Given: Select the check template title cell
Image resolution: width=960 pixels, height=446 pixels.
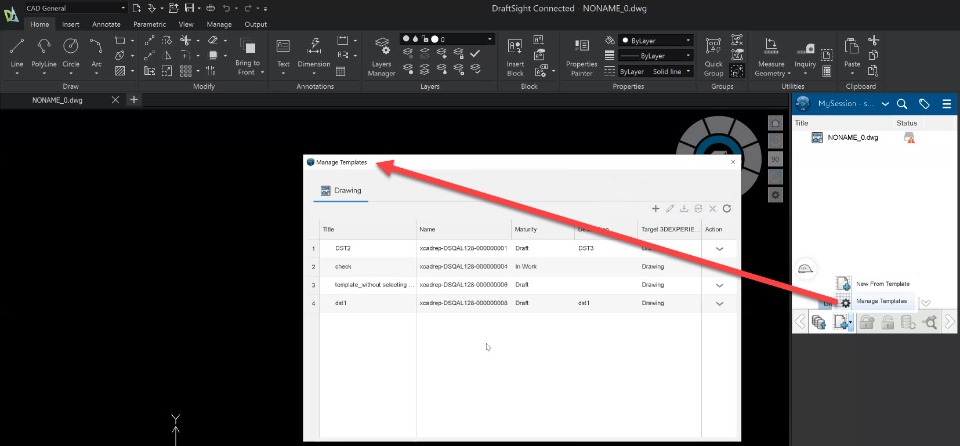Looking at the screenshot, I should pyautogui.click(x=367, y=267).
